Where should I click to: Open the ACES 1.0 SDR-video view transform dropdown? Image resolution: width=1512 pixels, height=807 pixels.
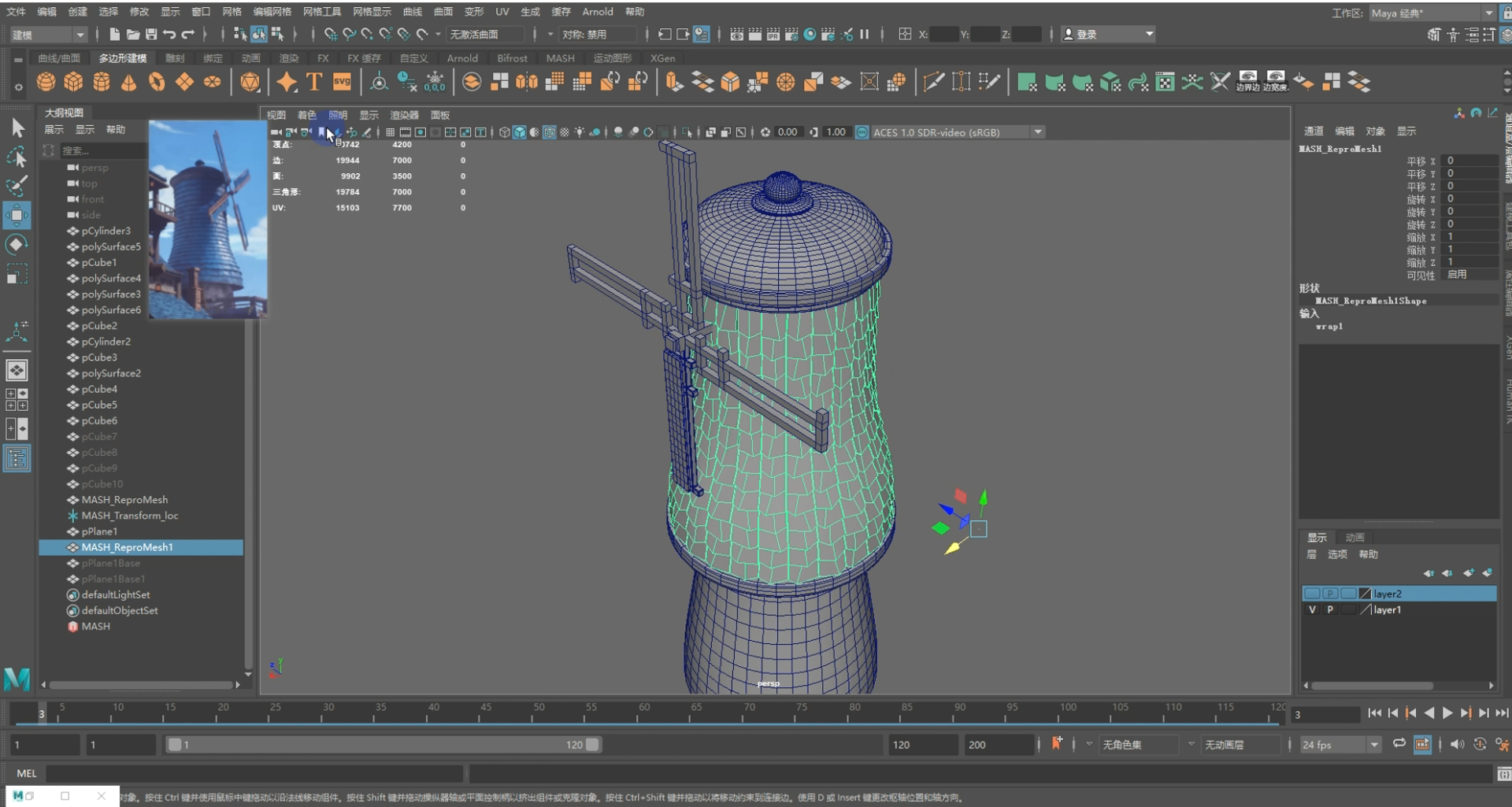pos(958,132)
